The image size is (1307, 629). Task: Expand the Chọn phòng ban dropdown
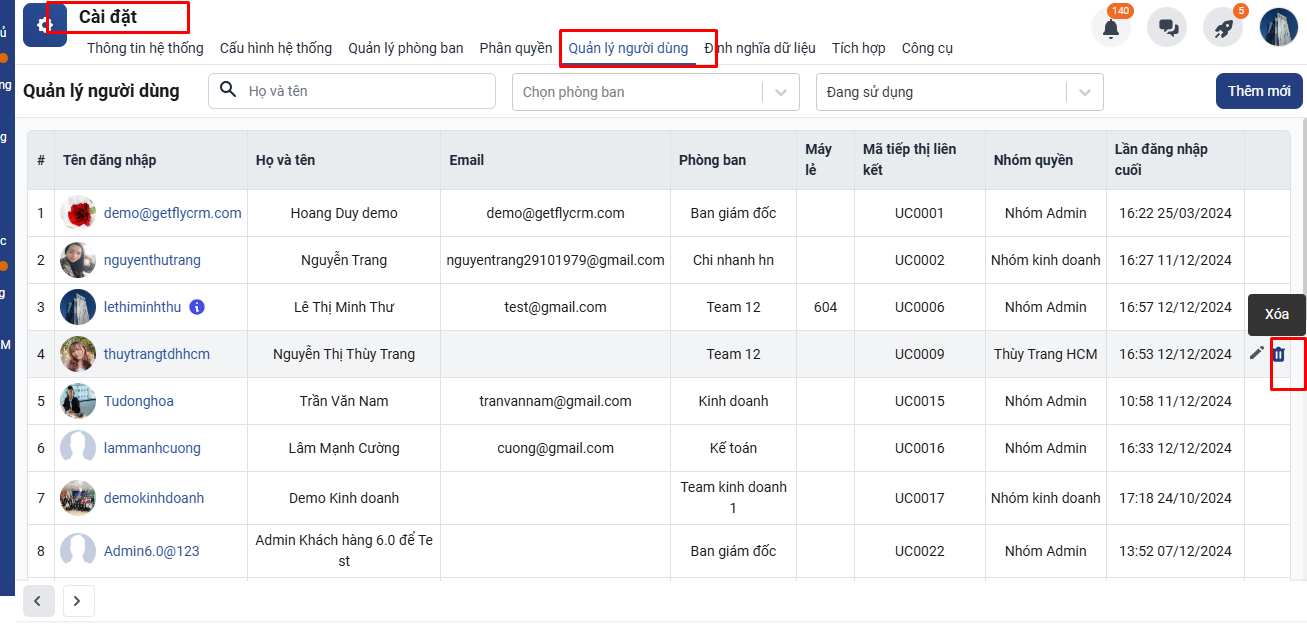tap(780, 92)
